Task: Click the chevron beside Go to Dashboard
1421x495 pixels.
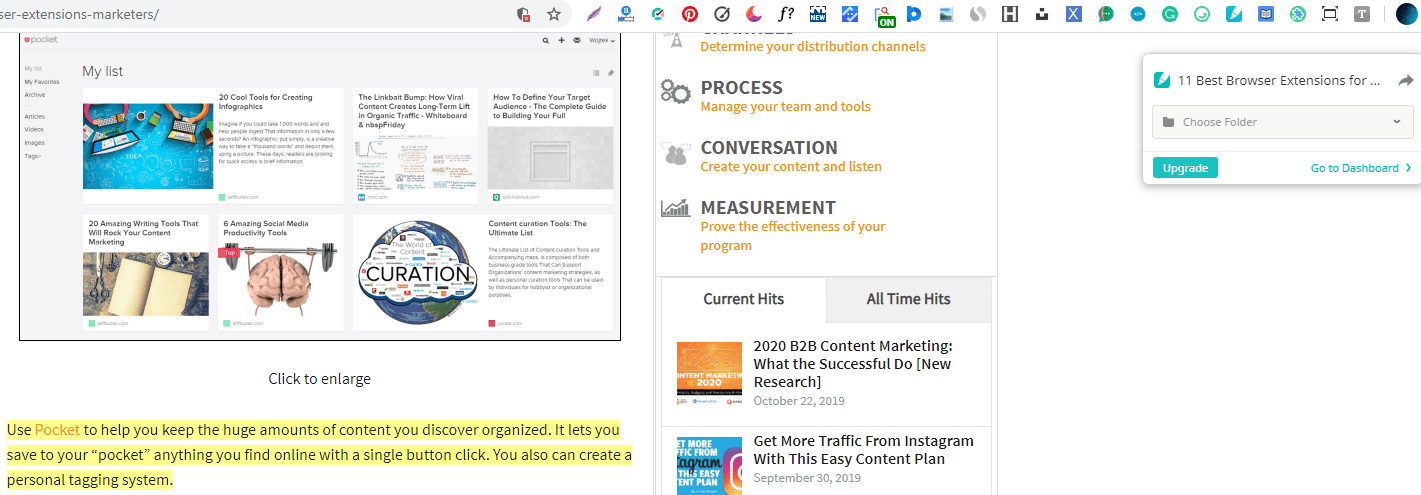Action: pyautogui.click(x=1408, y=168)
